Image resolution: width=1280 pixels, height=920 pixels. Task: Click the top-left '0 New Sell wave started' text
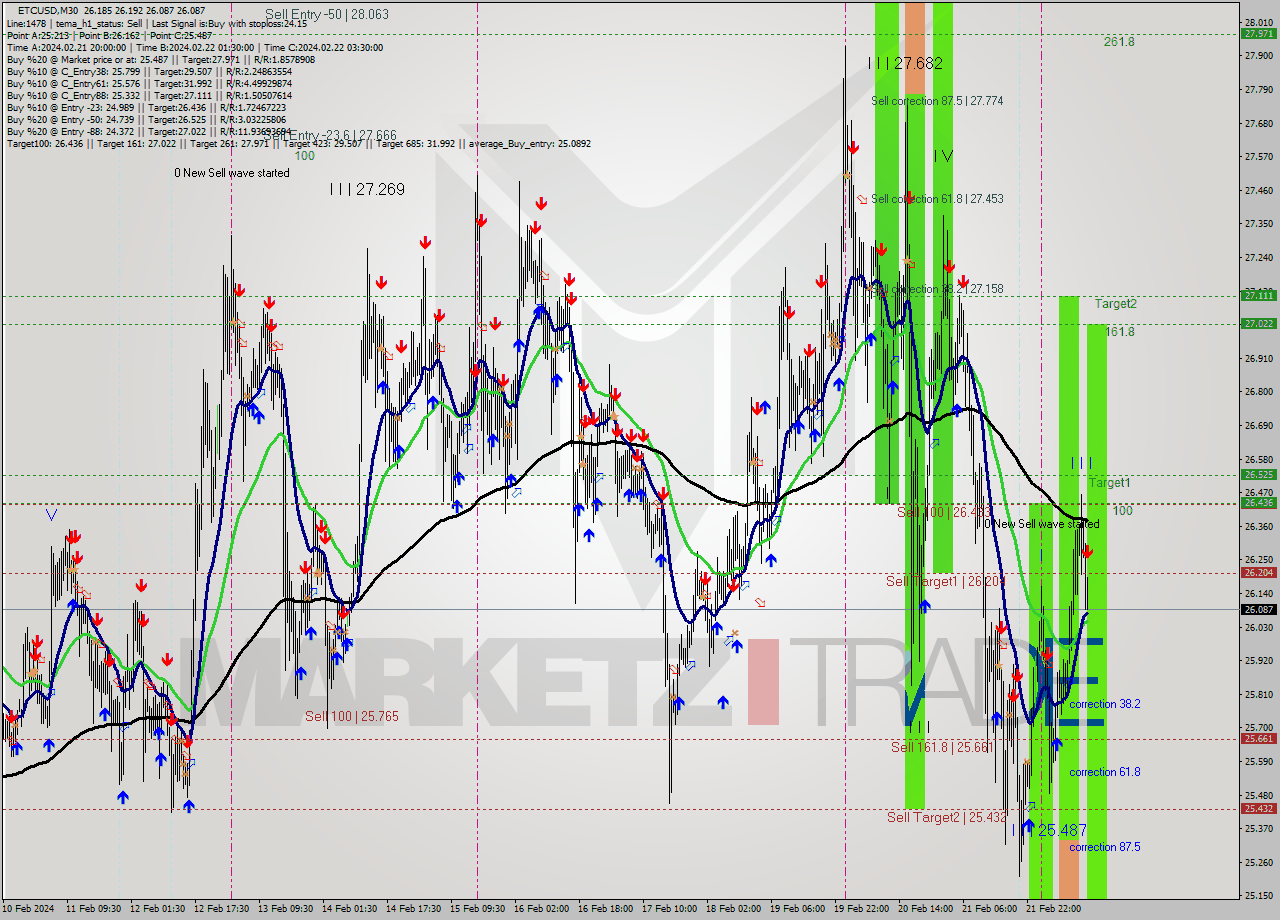coord(232,173)
